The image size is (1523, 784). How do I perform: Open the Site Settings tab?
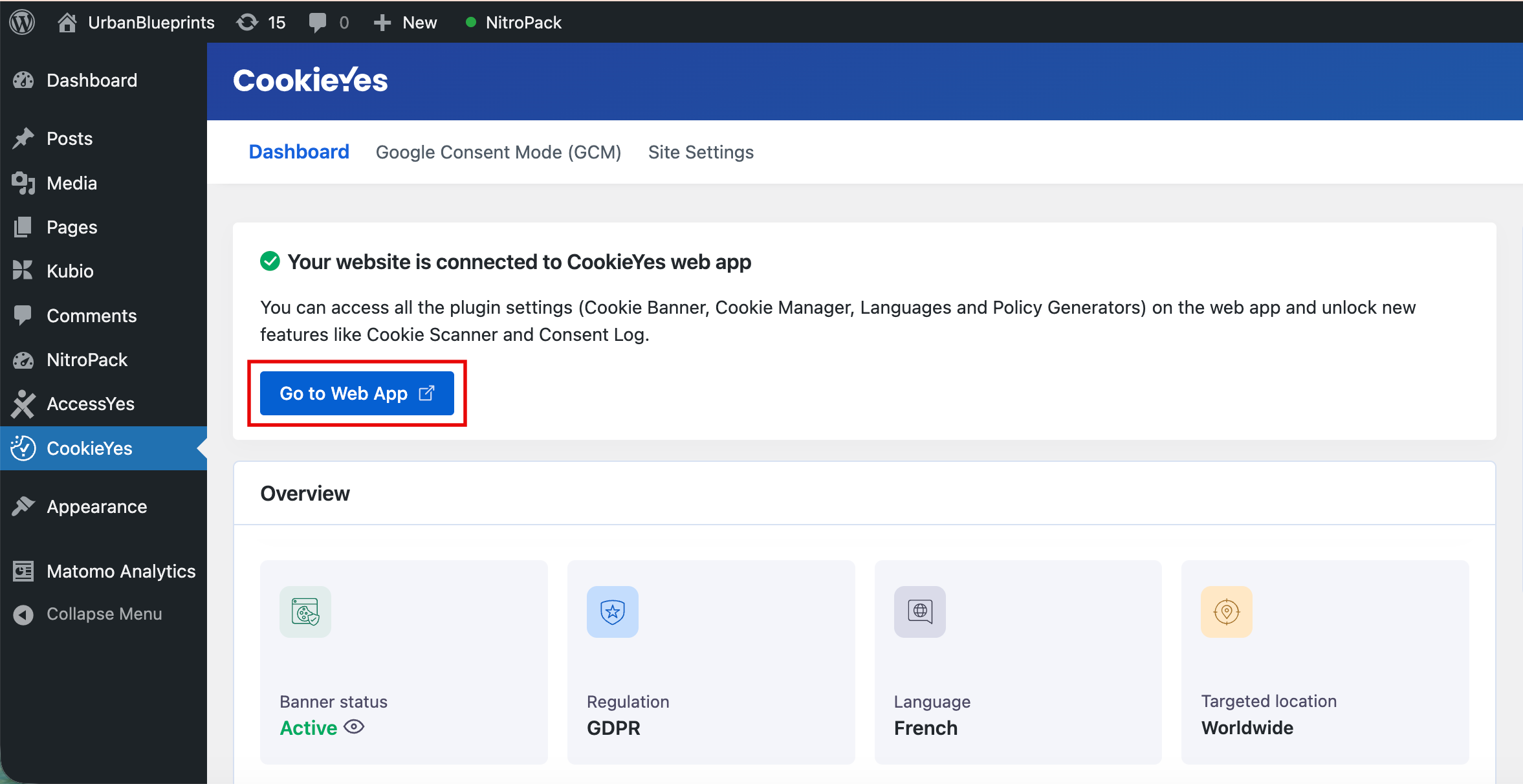coord(701,152)
